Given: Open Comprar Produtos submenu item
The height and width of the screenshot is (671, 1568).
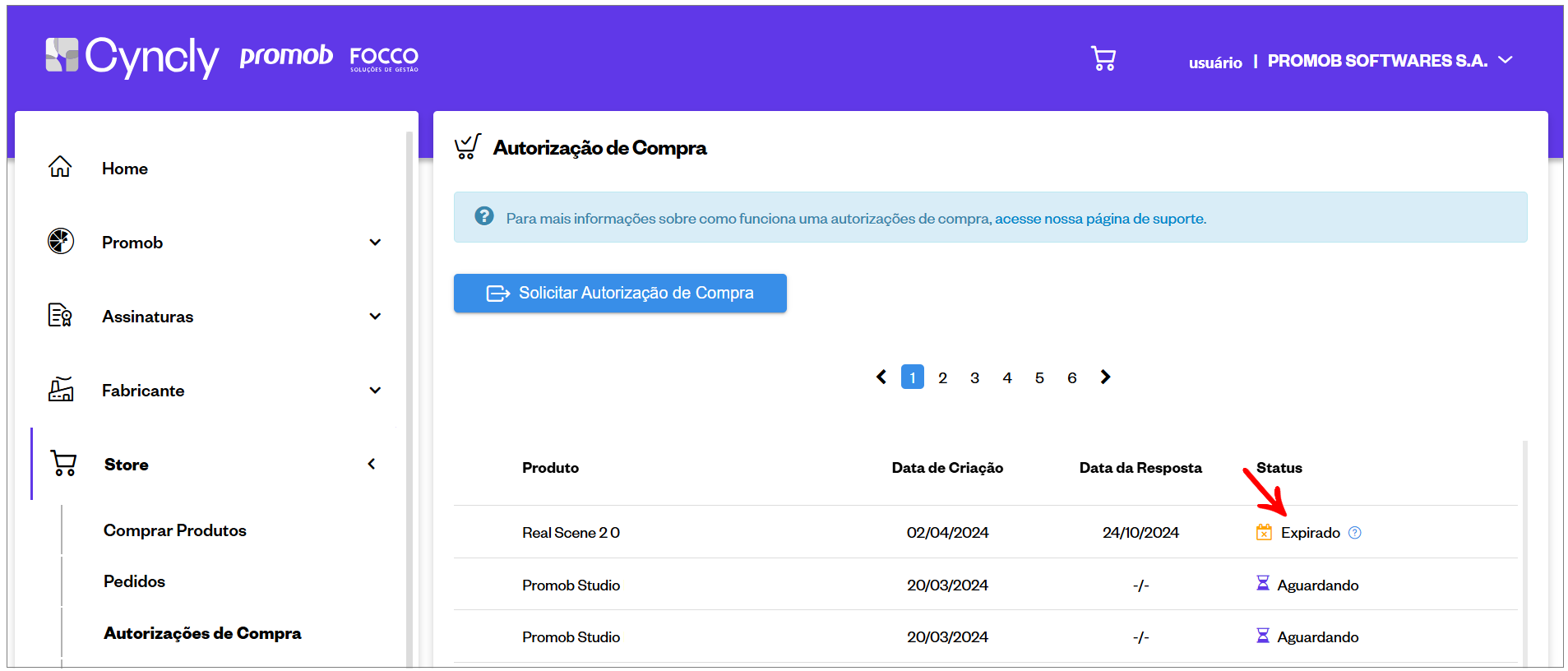Looking at the screenshot, I should (175, 530).
